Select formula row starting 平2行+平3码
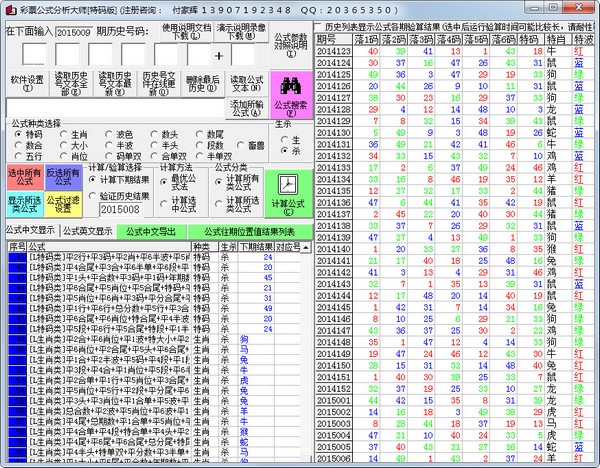 click(154, 257)
